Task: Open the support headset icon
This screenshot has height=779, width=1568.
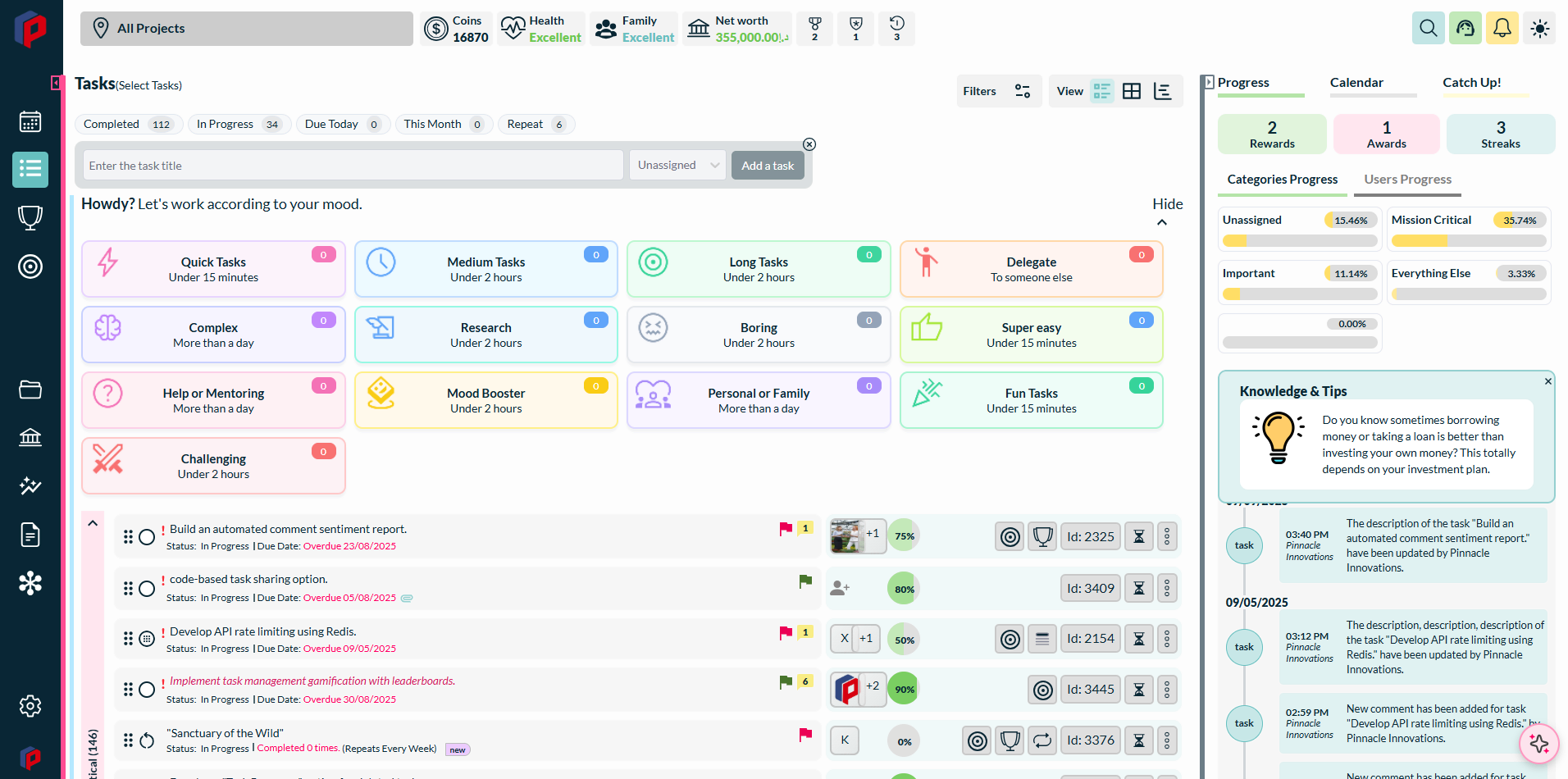Action: click(1465, 29)
